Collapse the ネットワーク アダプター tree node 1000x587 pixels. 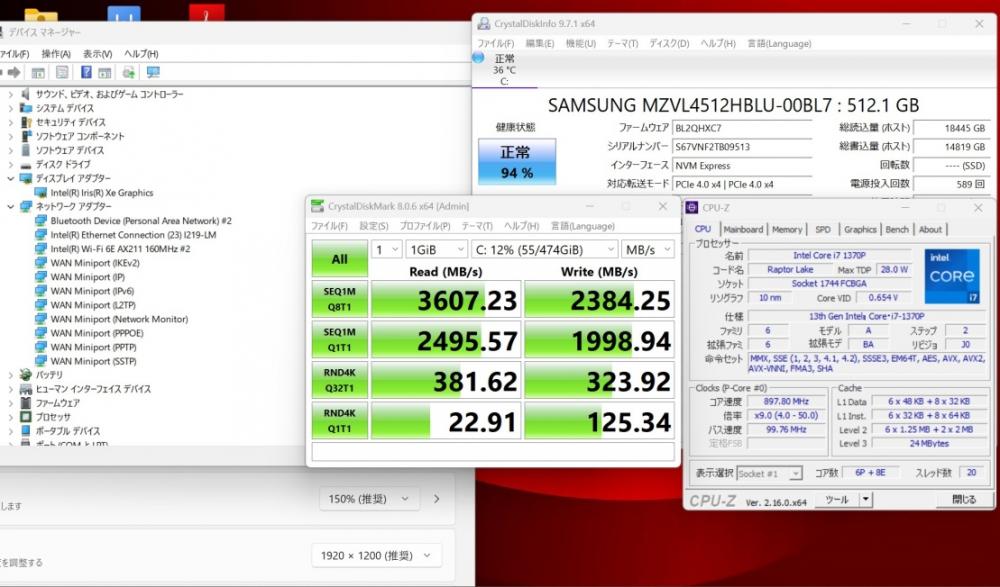(10, 207)
